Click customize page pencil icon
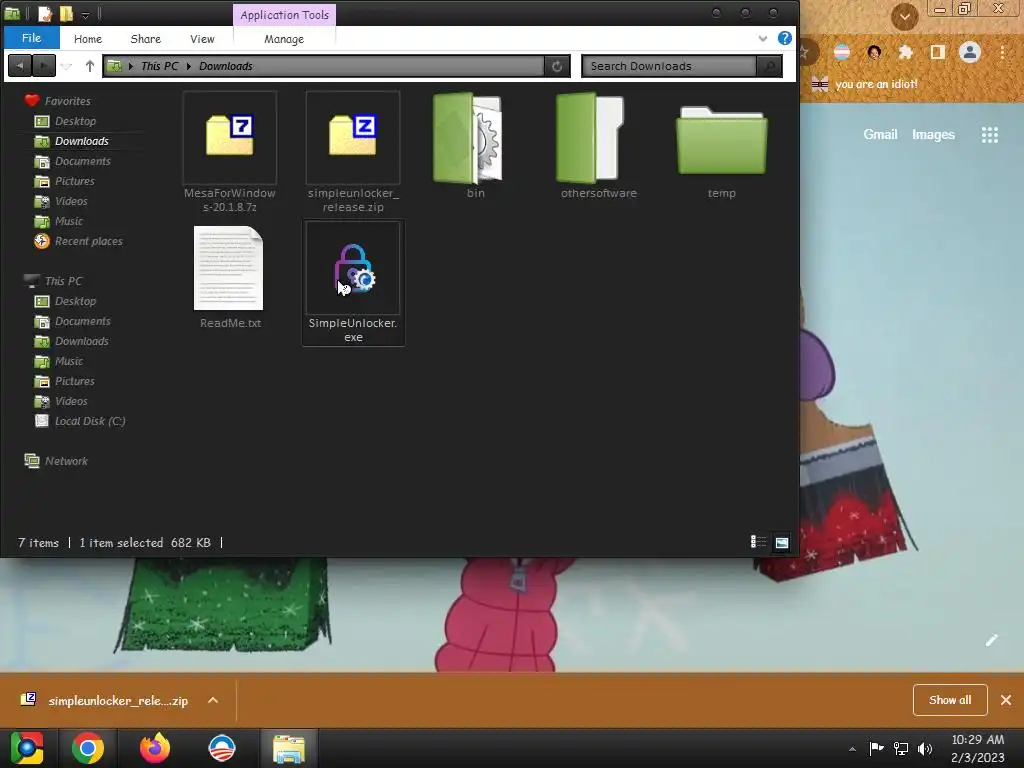Screen dimensions: 1024x768 click(991, 640)
